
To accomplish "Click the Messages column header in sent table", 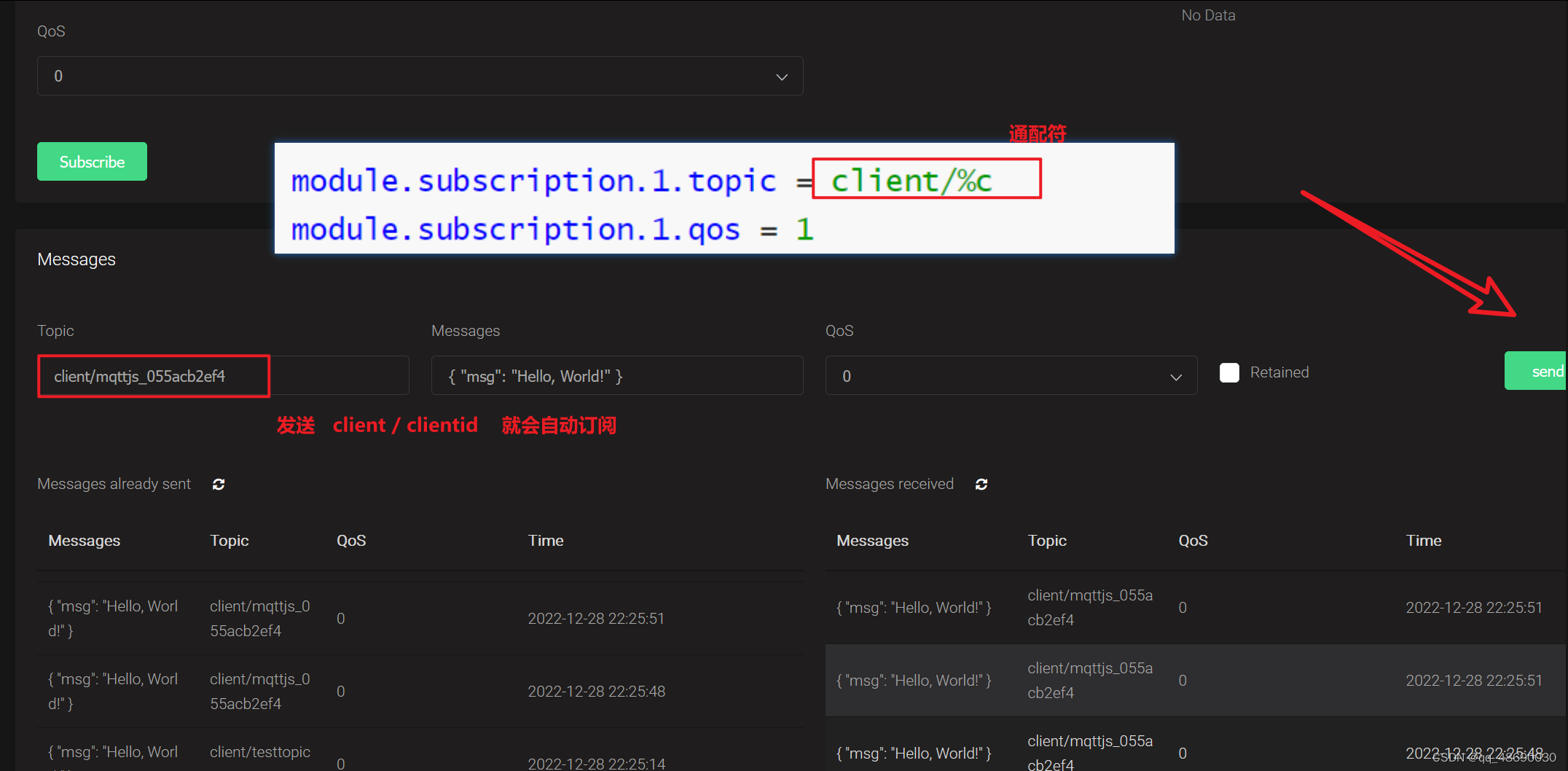I will (84, 541).
